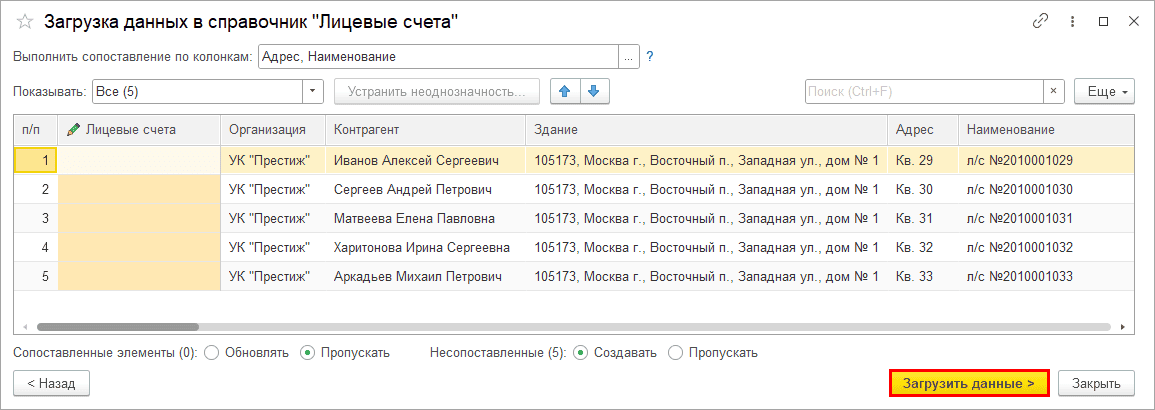Select row with Матвеева Елена Павловна
Viewport: 1155px width, 410px height.
573,219
